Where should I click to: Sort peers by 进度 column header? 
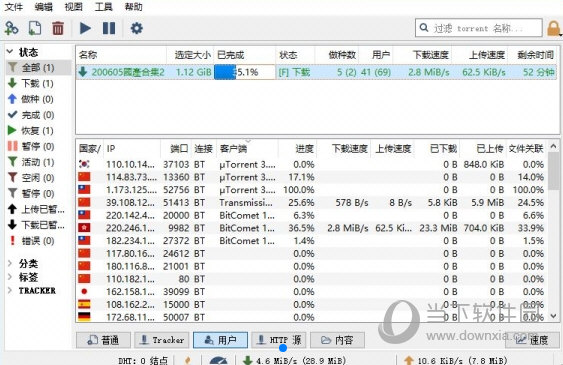298,149
